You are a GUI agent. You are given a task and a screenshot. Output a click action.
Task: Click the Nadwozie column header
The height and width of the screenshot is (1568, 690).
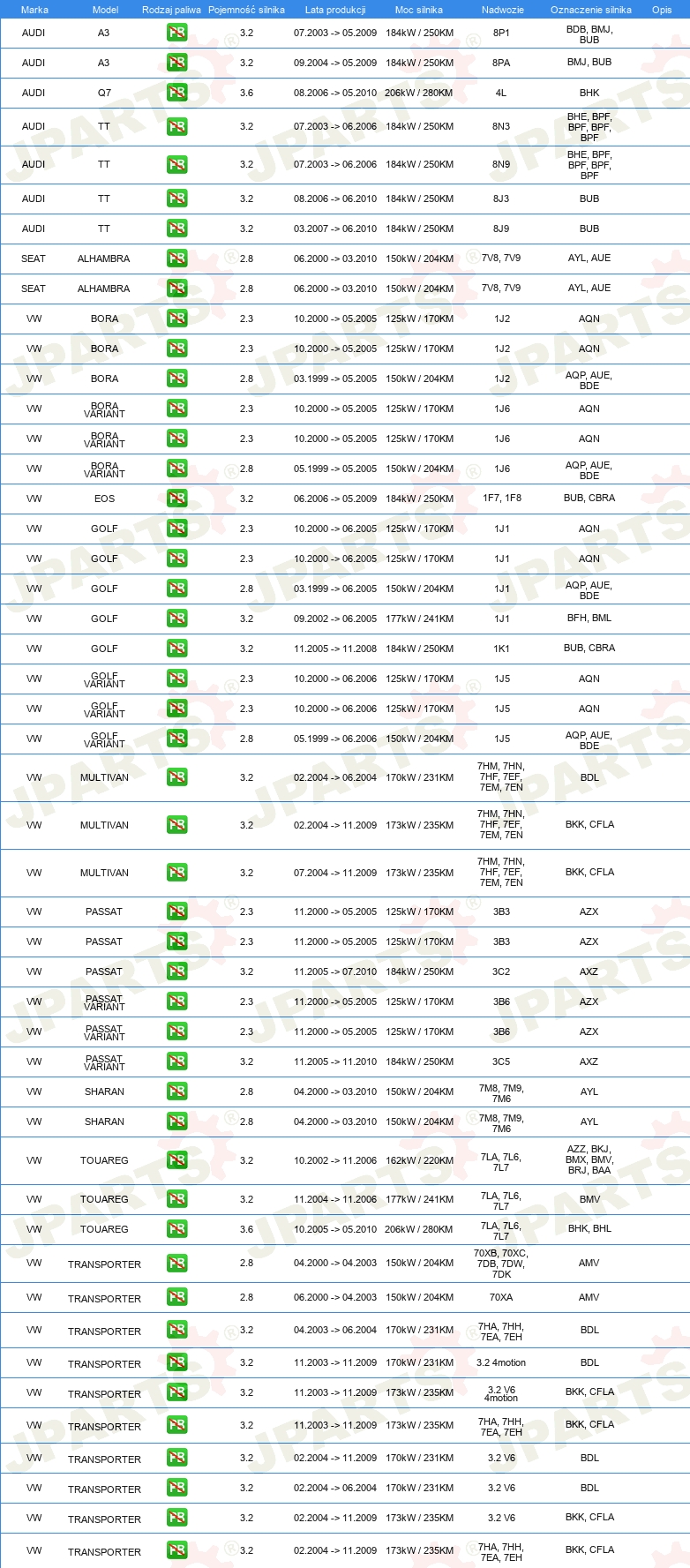(502, 10)
